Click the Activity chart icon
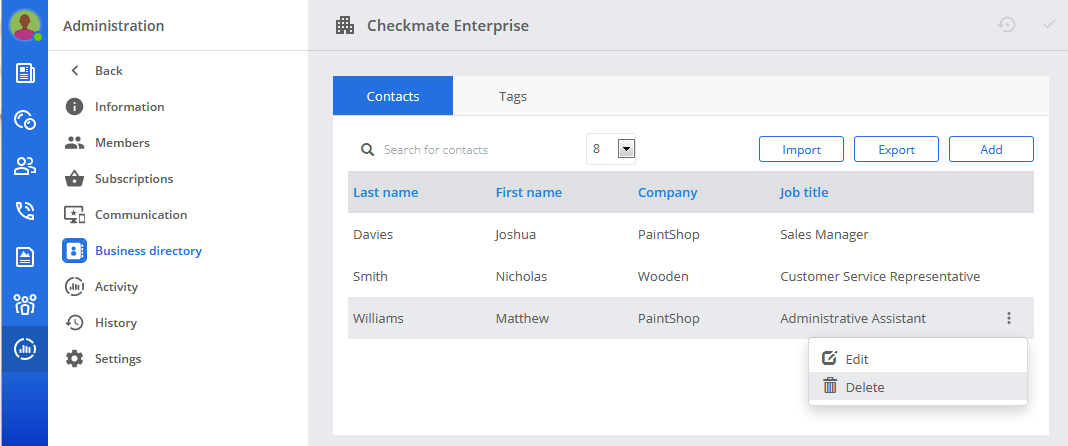Screen dimensions: 1068x446 [x=74, y=287]
